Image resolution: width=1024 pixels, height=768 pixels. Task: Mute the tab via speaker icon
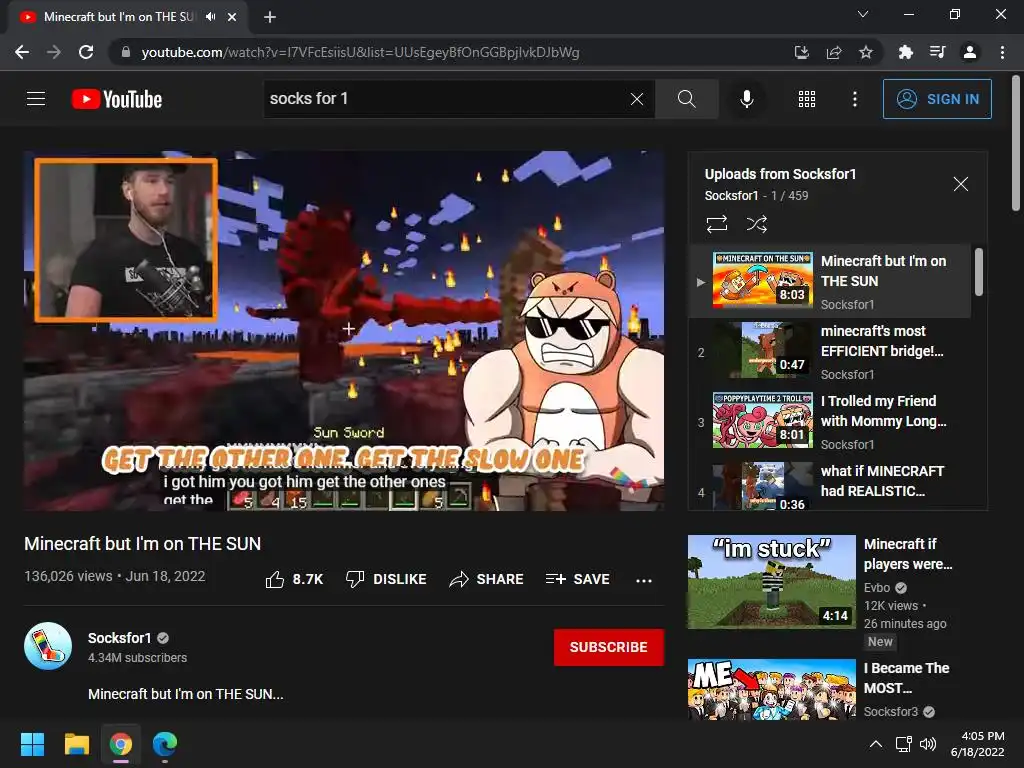click(210, 17)
